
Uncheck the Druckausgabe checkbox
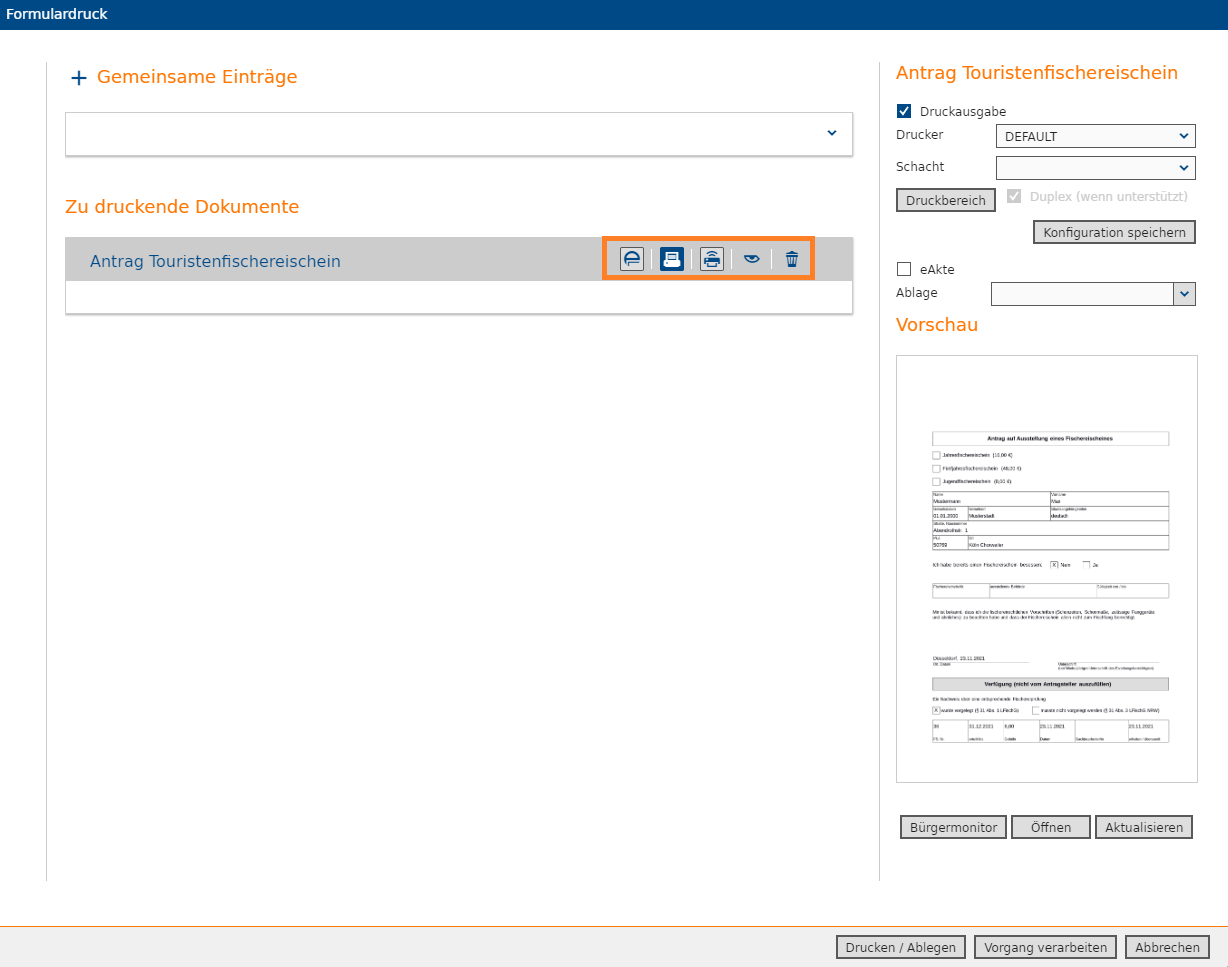[x=904, y=111]
